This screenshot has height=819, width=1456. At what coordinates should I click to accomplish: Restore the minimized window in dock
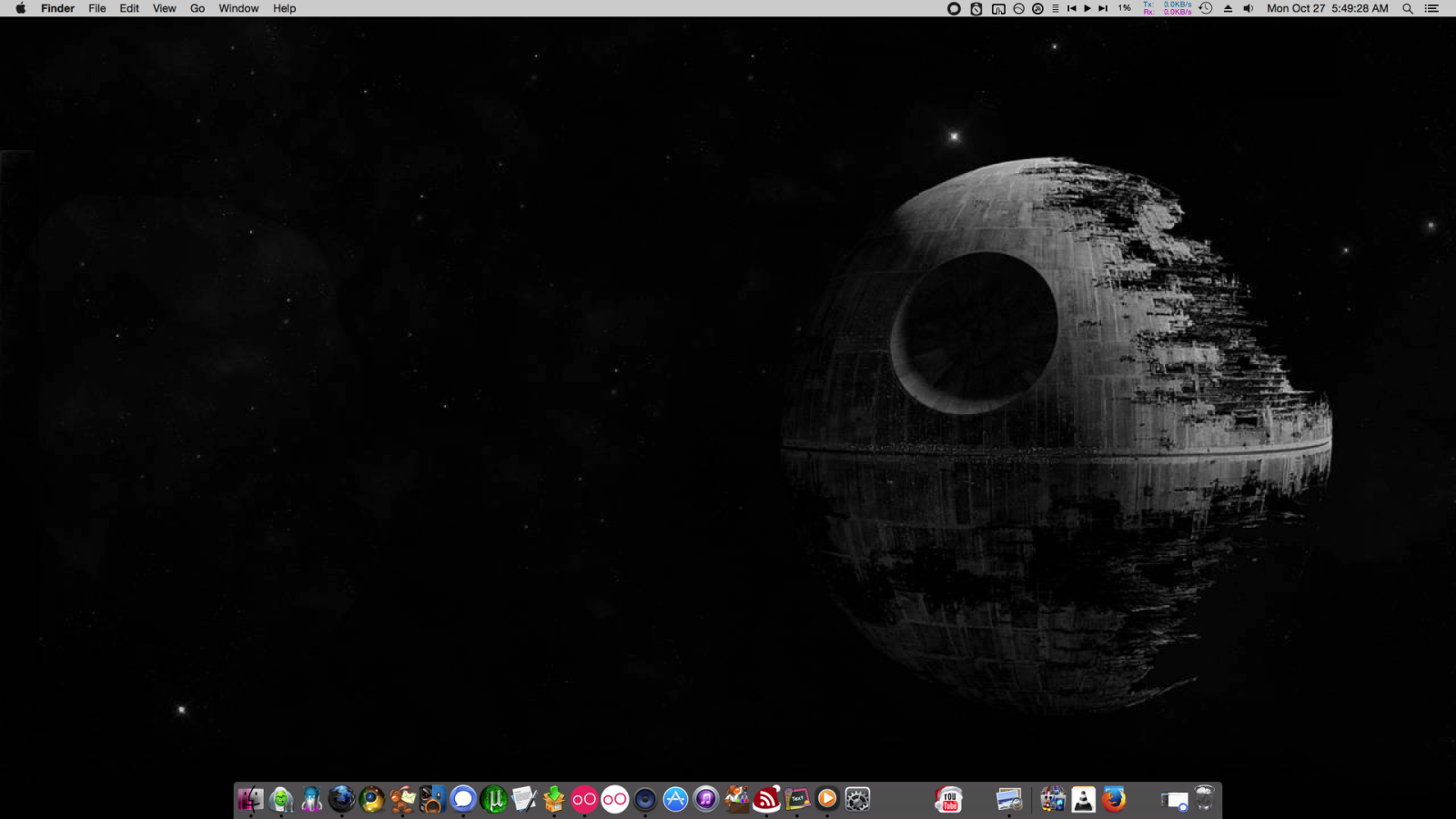[x=1175, y=800]
